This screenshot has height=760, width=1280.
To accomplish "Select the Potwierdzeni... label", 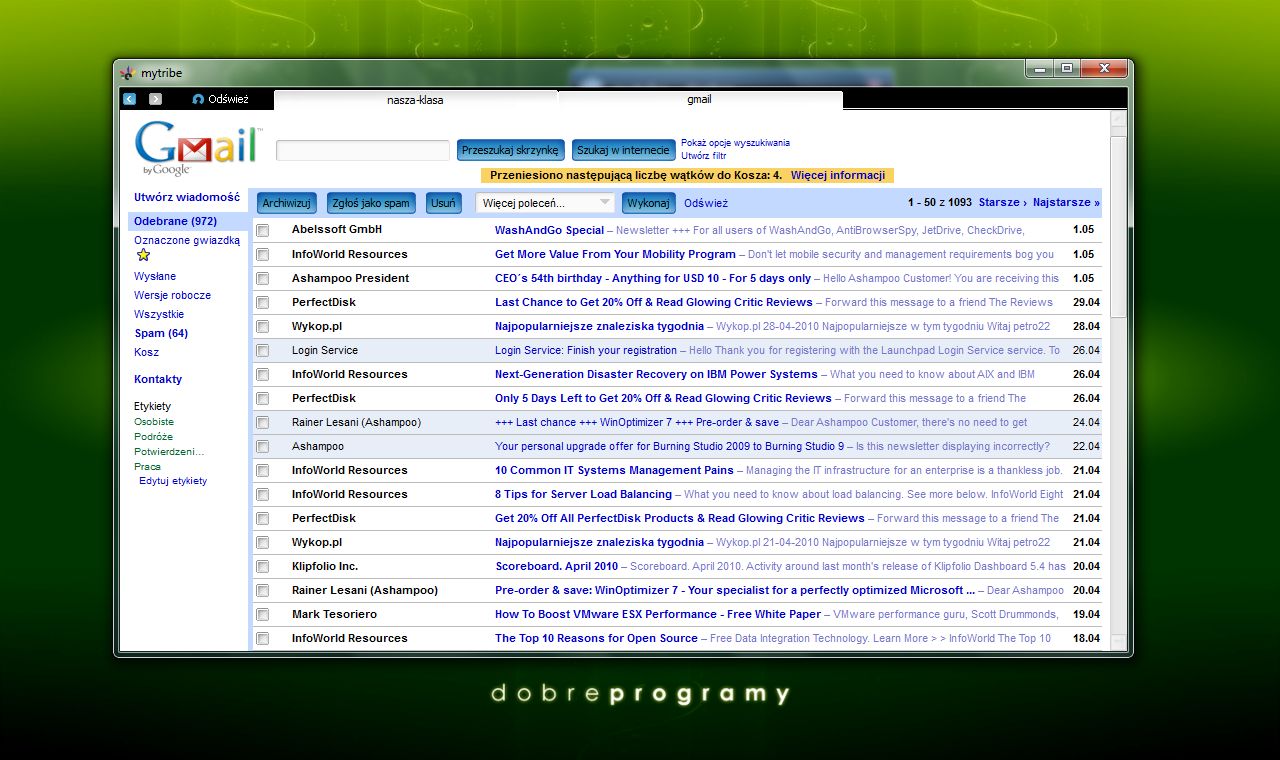I will pyautogui.click(x=169, y=452).
